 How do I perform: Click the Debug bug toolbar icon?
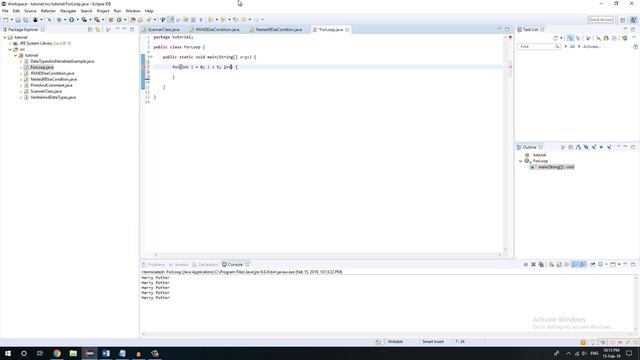(x=59, y=20)
